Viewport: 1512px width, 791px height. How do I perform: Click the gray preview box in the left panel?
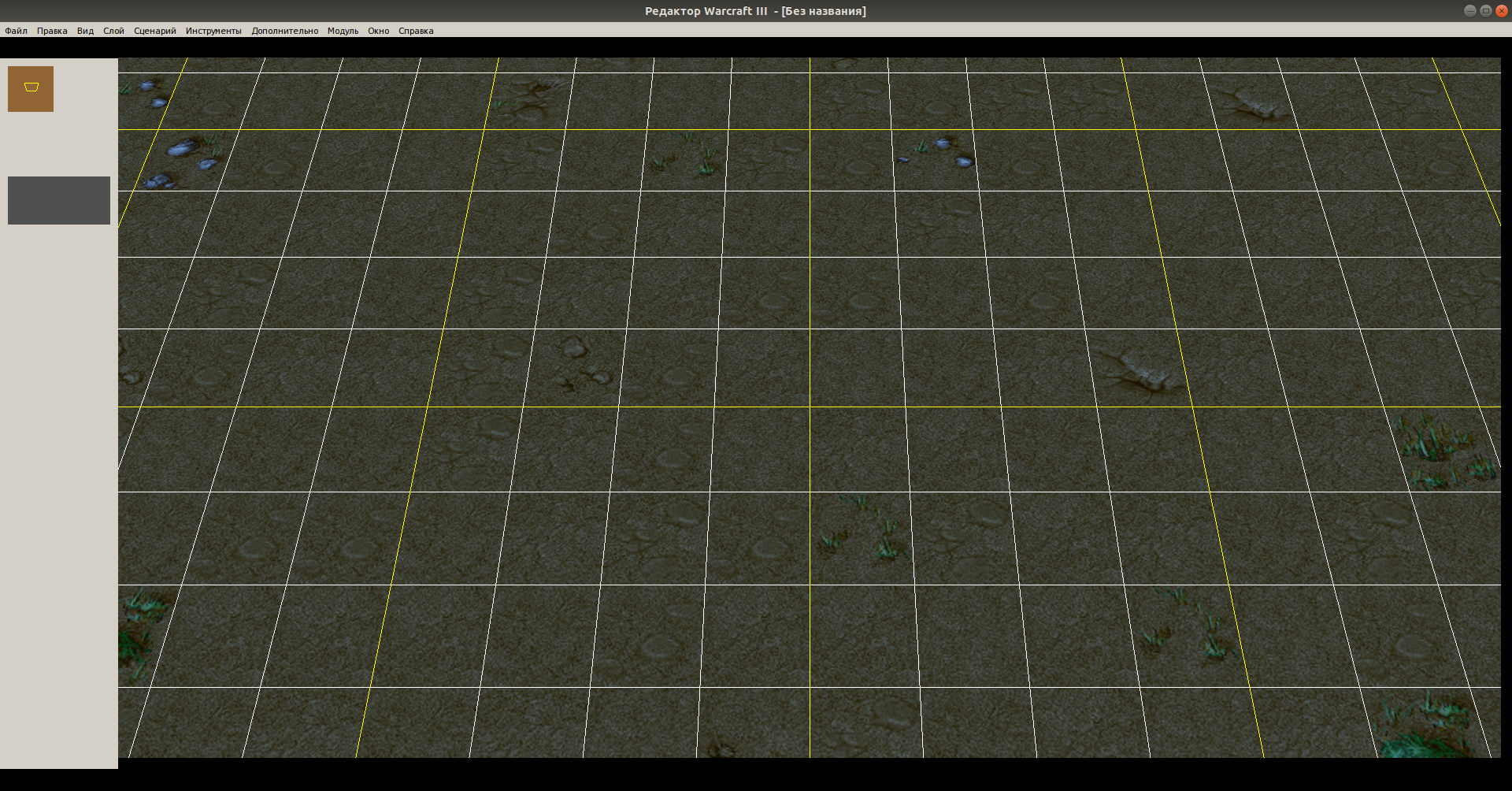click(59, 200)
